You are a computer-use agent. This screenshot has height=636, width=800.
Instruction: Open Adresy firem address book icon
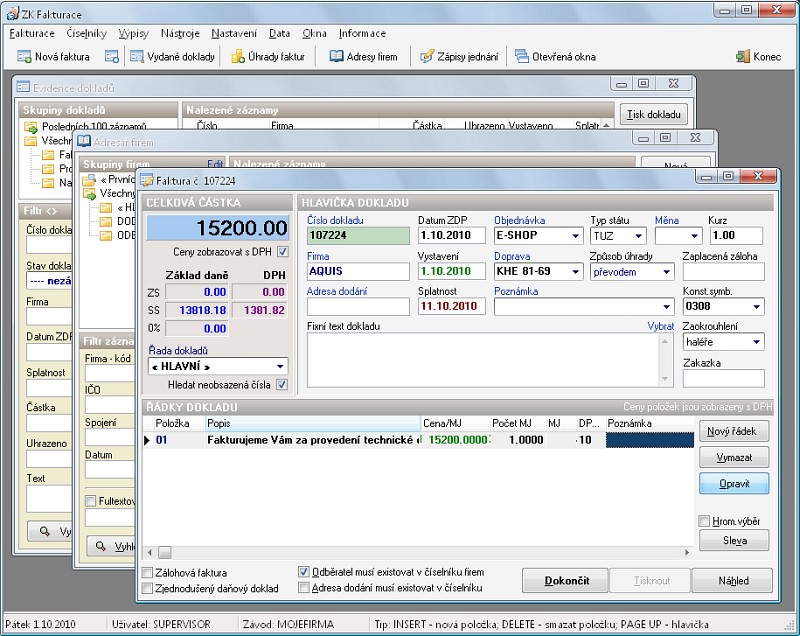[x=337, y=56]
